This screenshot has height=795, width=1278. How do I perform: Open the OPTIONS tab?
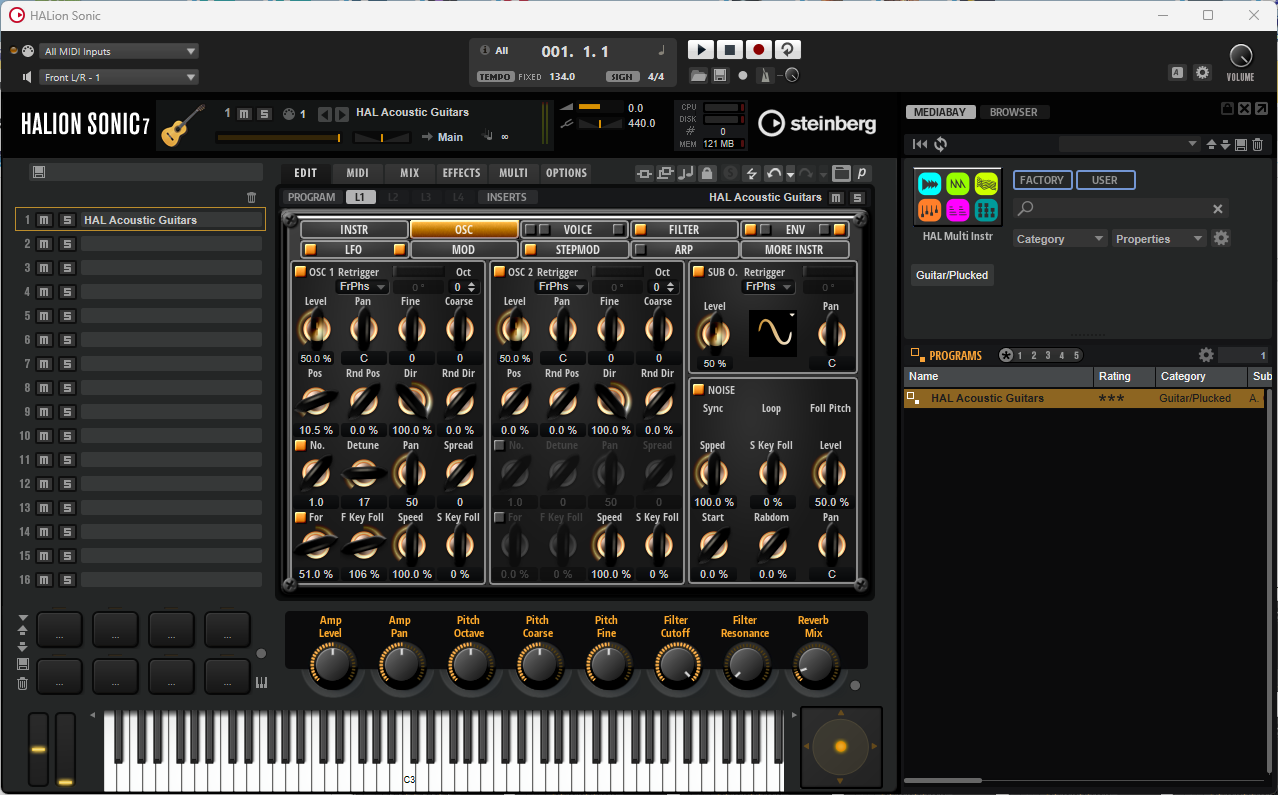[566, 173]
